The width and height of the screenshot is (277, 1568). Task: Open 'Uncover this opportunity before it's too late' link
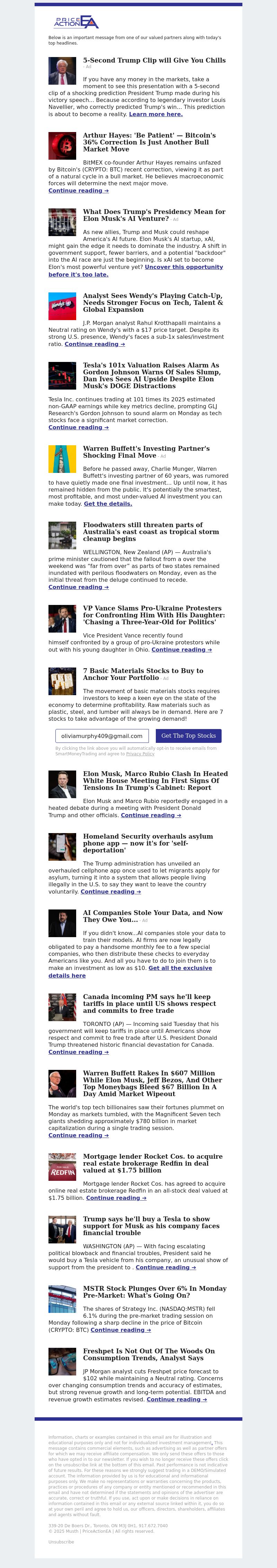pyautogui.click(x=135, y=271)
